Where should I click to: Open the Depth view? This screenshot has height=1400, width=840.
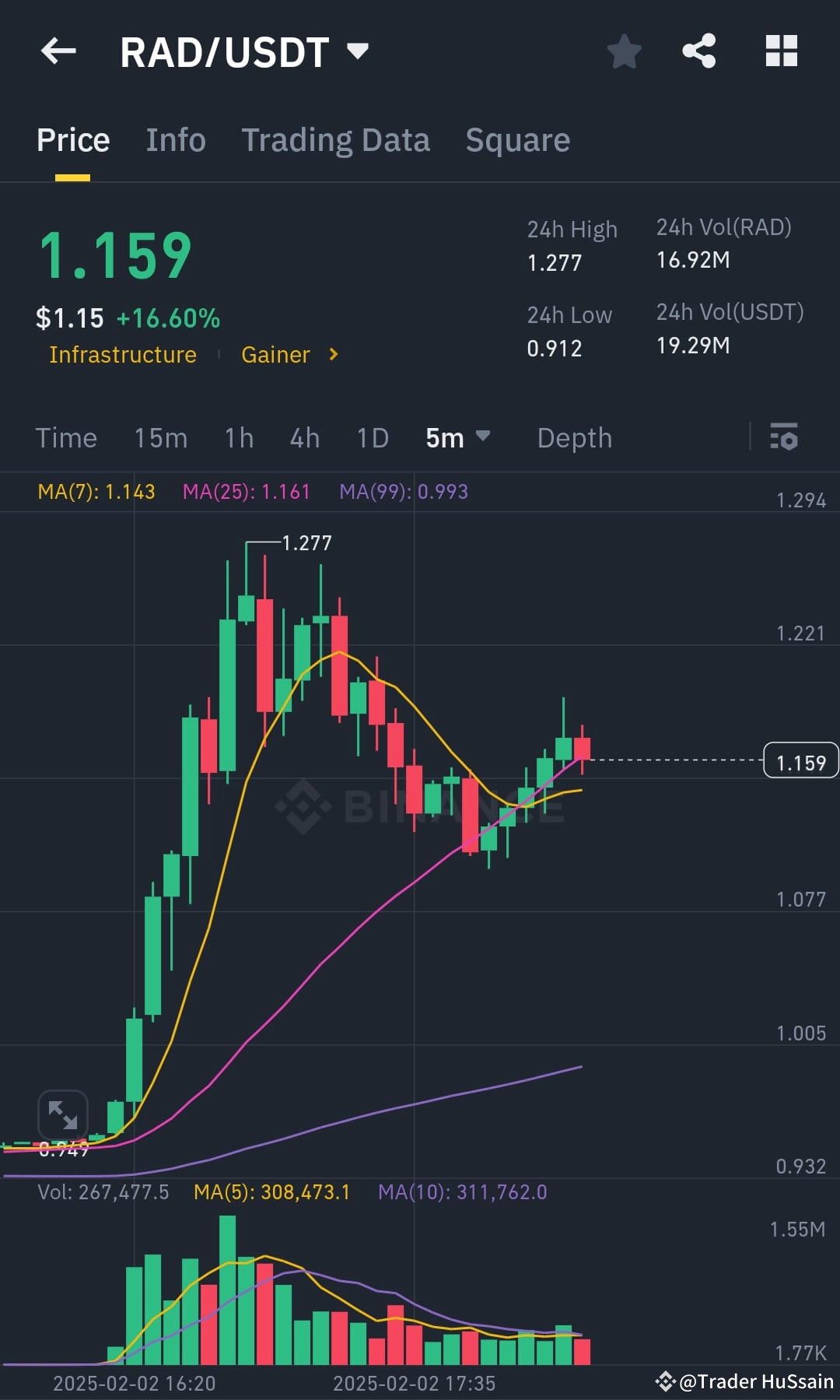click(574, 438)
